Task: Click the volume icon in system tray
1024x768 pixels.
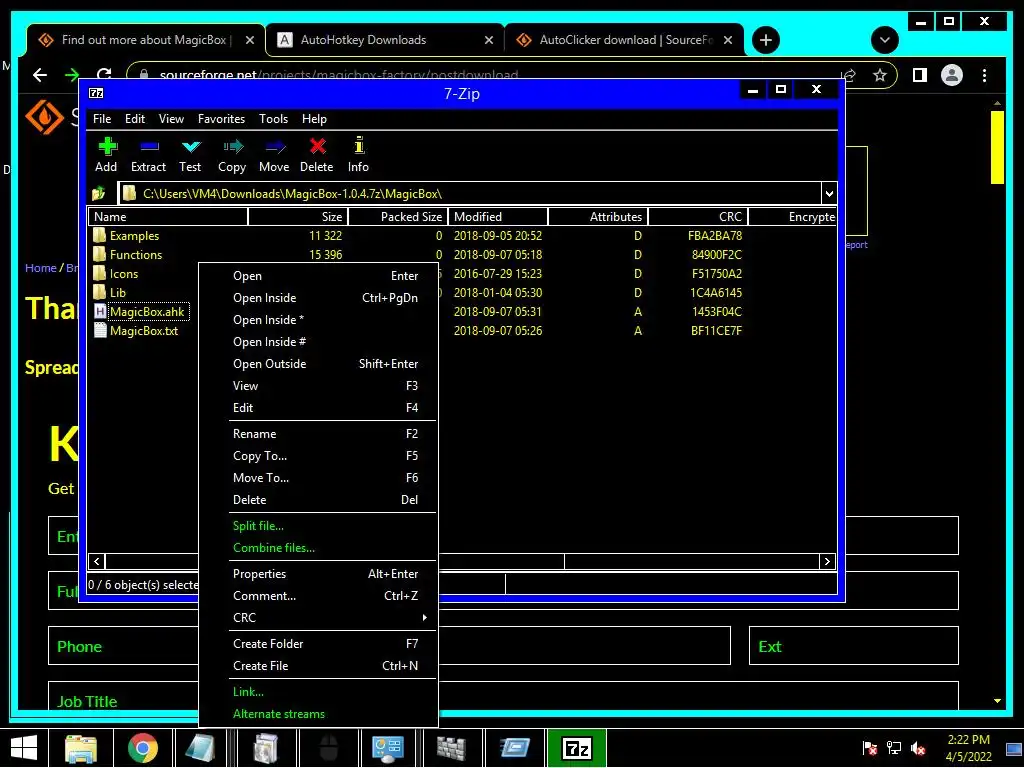Action: (x=918, y=748)
